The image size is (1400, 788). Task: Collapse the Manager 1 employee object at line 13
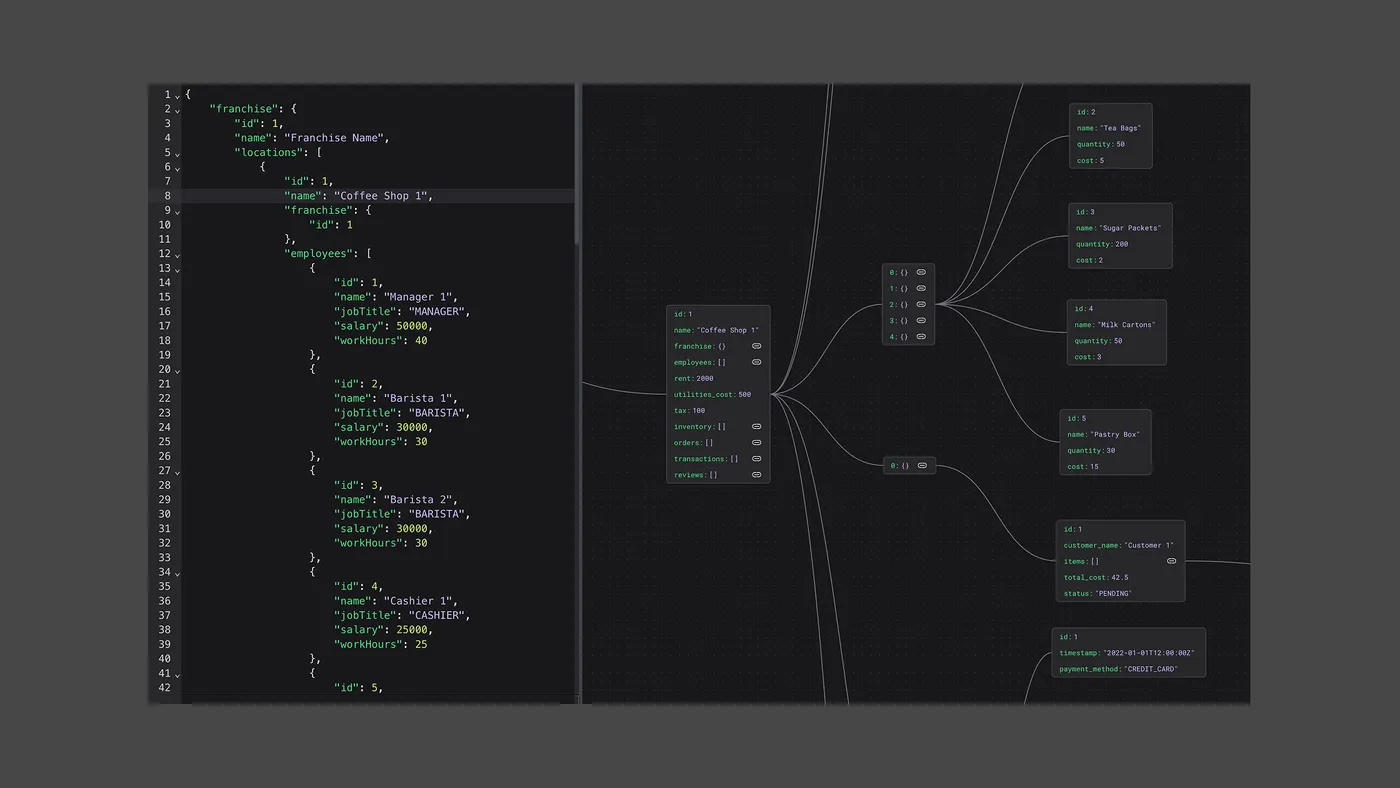pos(178,270)
